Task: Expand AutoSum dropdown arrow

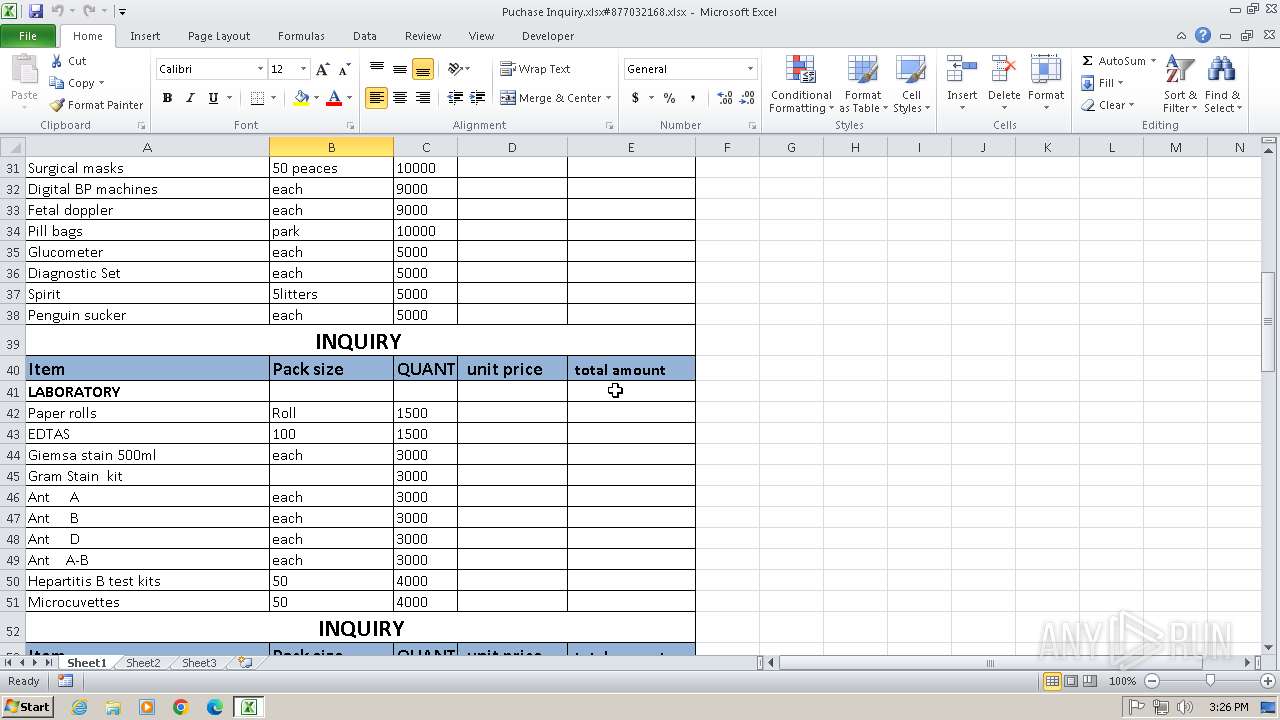Action: coord(1153,61)
